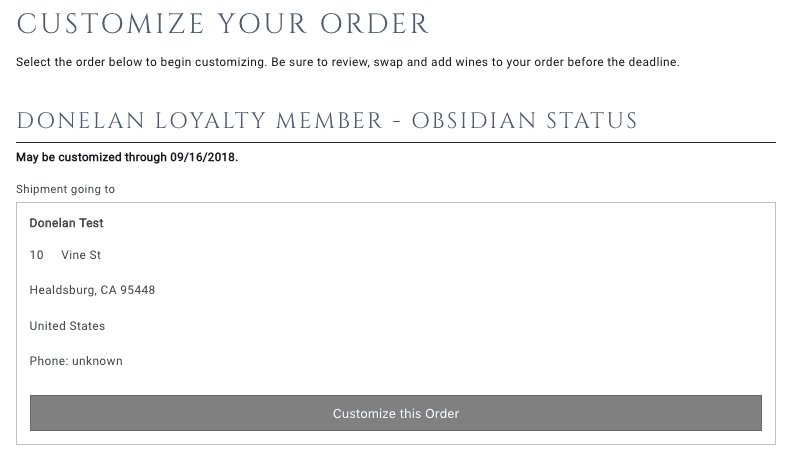The height and width of the screenshot is (456, 788).
Task: Click the customization deadline date 09/16/2018
Action: tap(204, 158)
